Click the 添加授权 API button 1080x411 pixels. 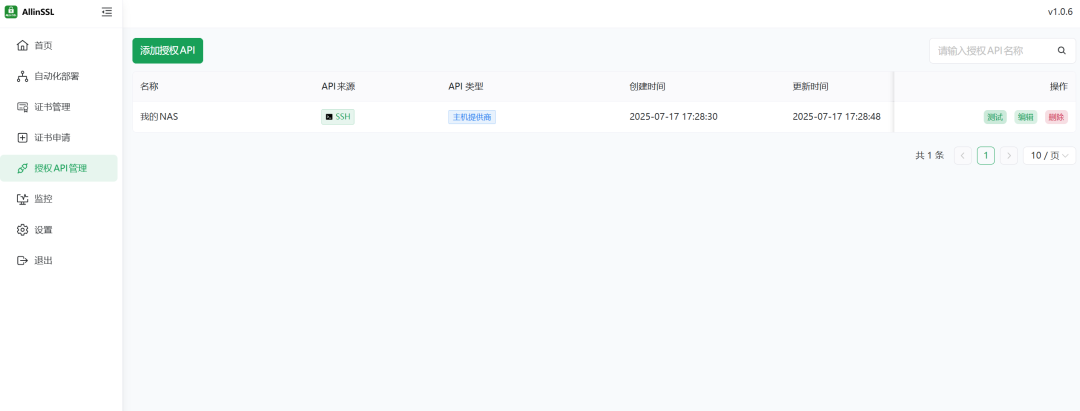(167, 50)
